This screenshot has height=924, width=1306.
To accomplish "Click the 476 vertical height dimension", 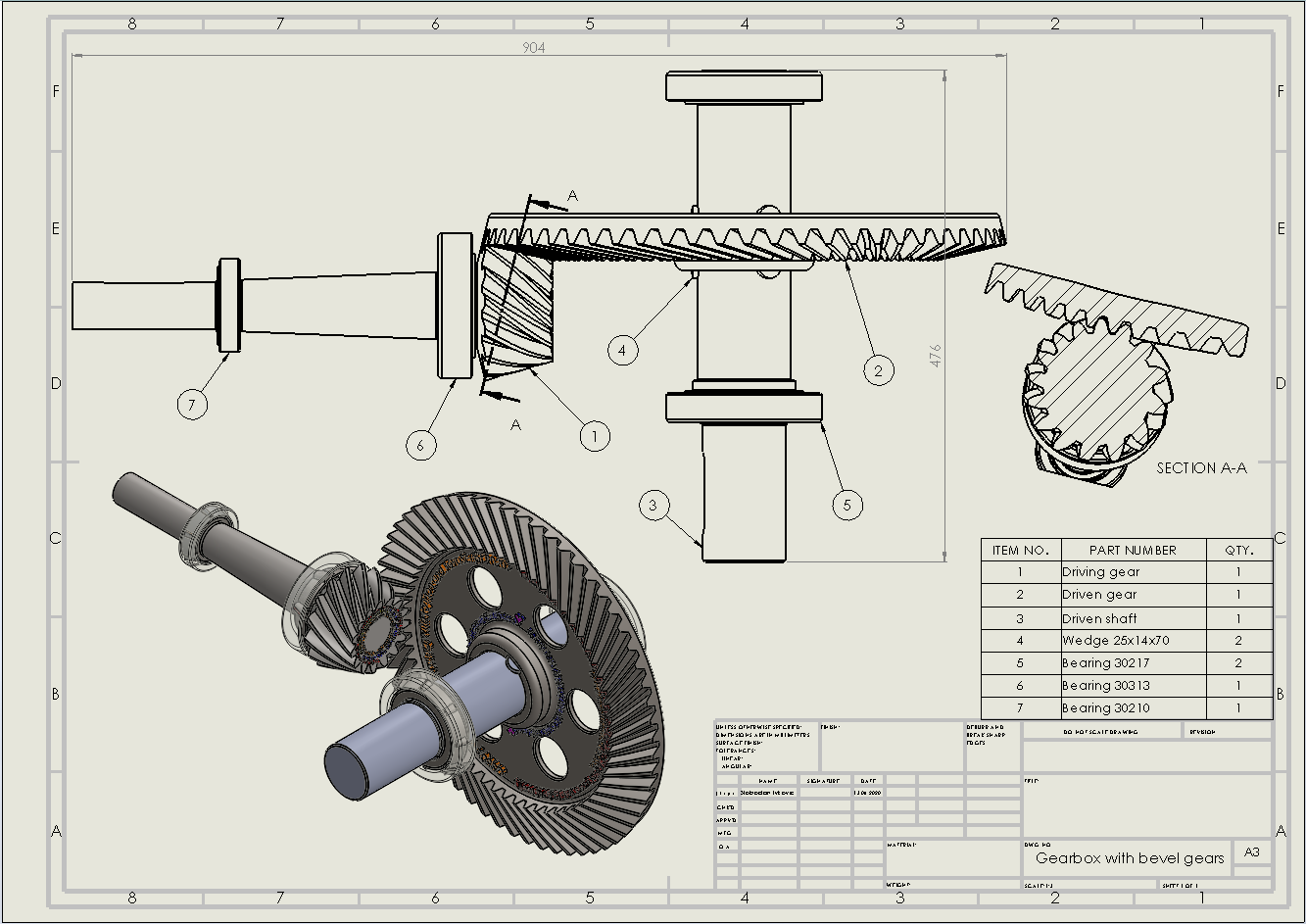I will (936, 355).
